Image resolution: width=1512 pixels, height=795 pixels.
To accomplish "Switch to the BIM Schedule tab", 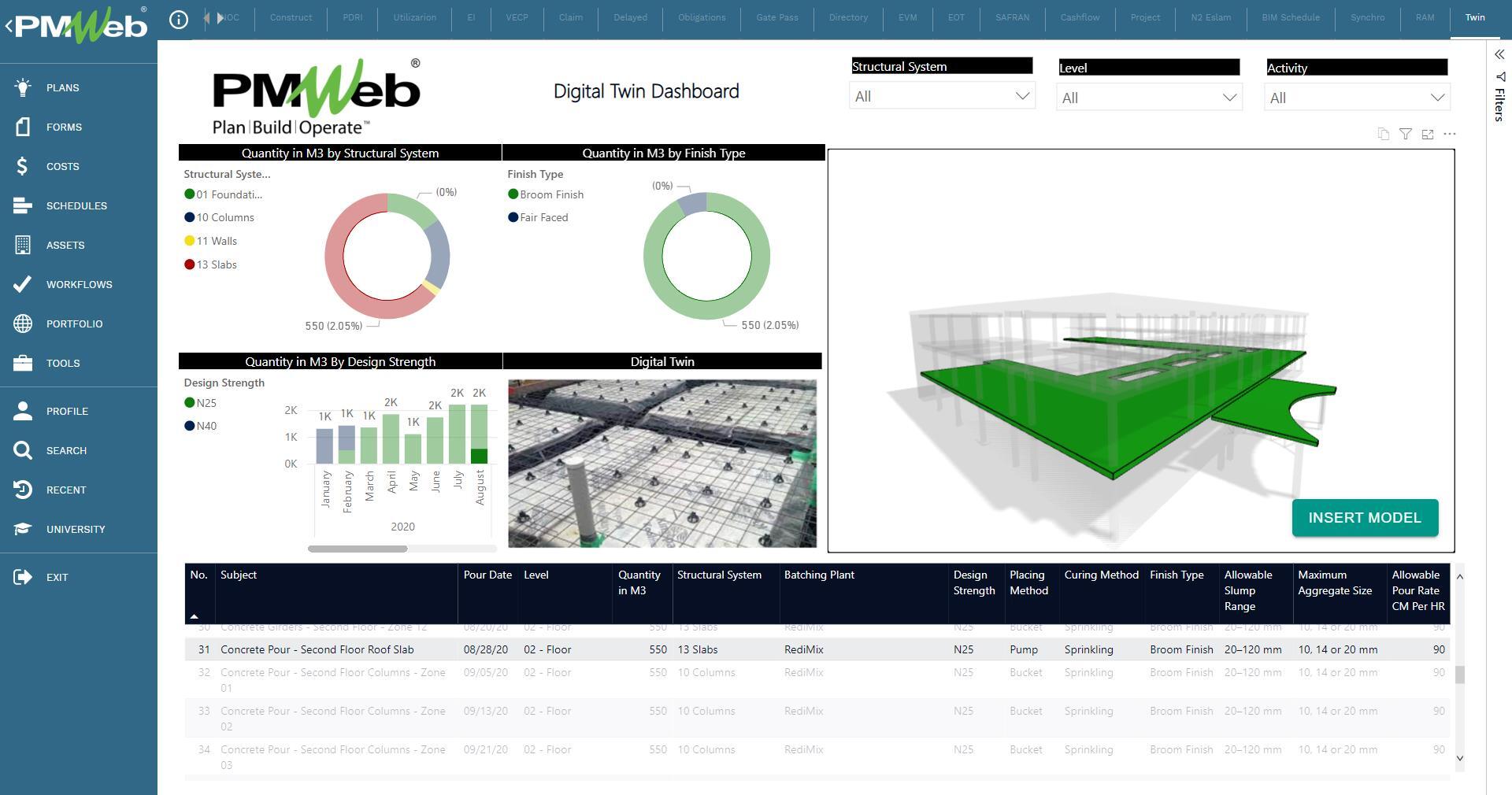I will click(x=1291, y=17).
